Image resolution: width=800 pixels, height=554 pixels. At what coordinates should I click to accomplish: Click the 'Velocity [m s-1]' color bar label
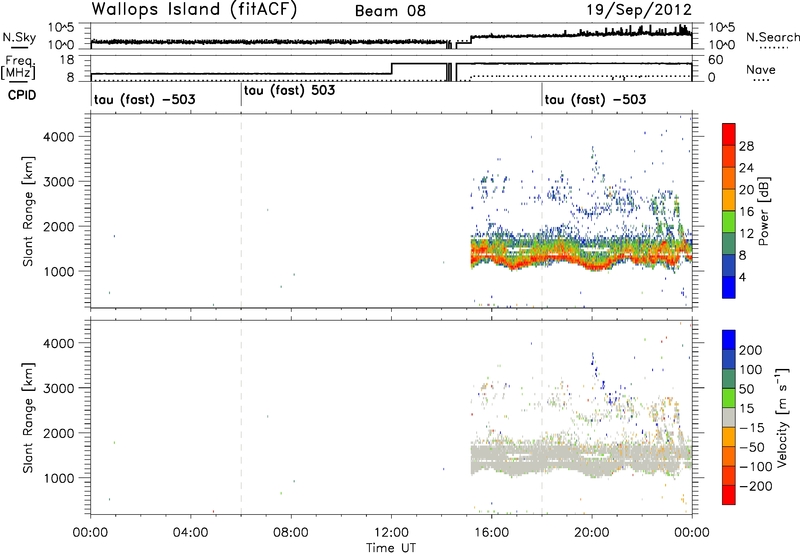click(782, 417)
